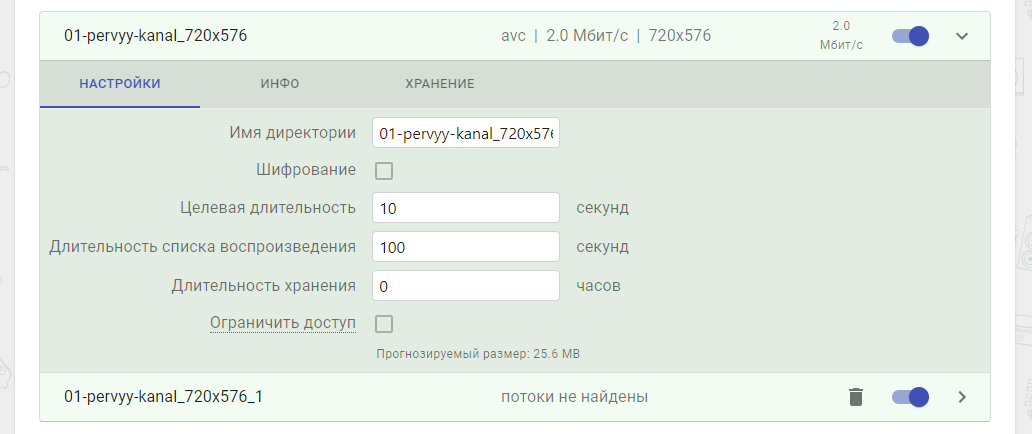Image resolution: width=1032 pixels, height=434 pixels.
Task: Click the Ограничить доступ underlined label
Action: (x=283, y=323)
